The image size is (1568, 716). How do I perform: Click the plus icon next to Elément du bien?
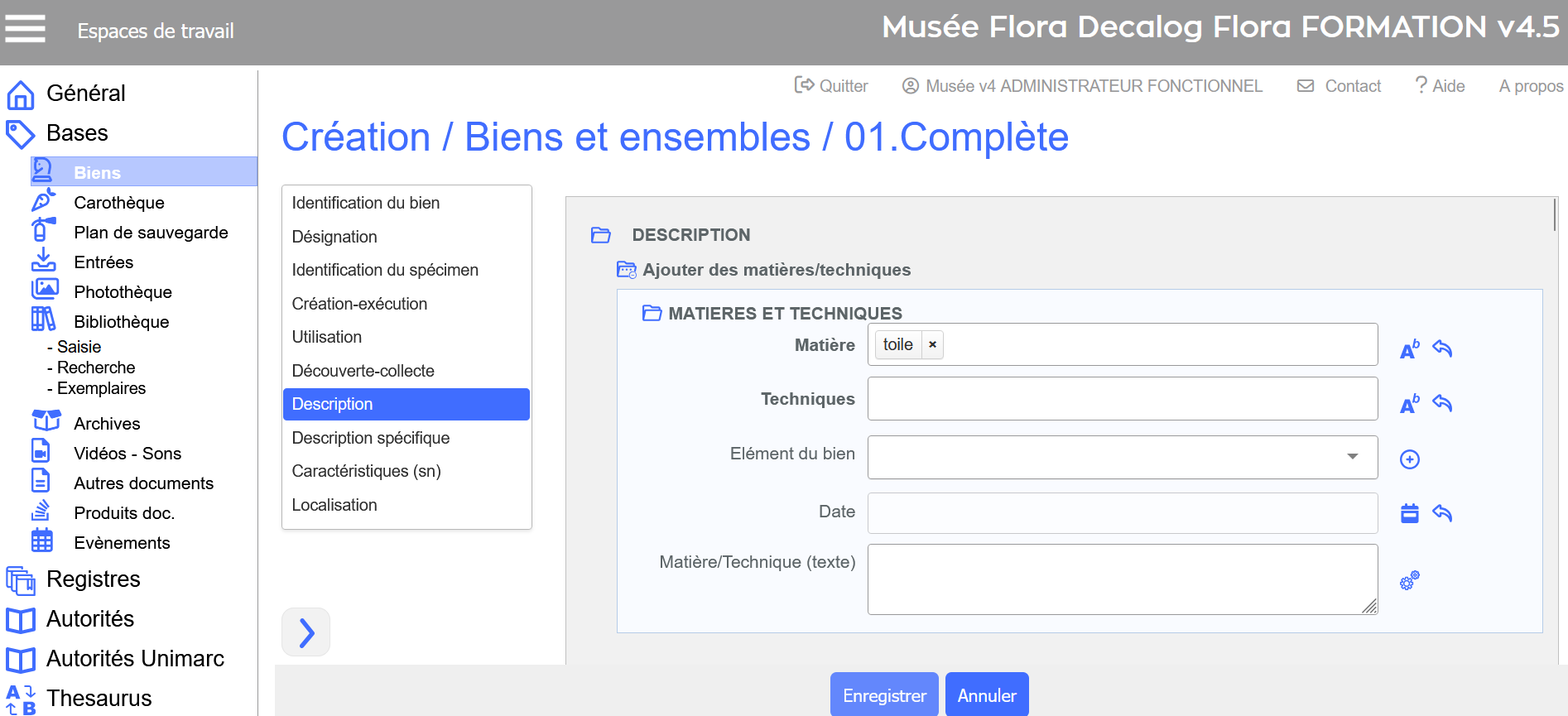pos(1409,459)
